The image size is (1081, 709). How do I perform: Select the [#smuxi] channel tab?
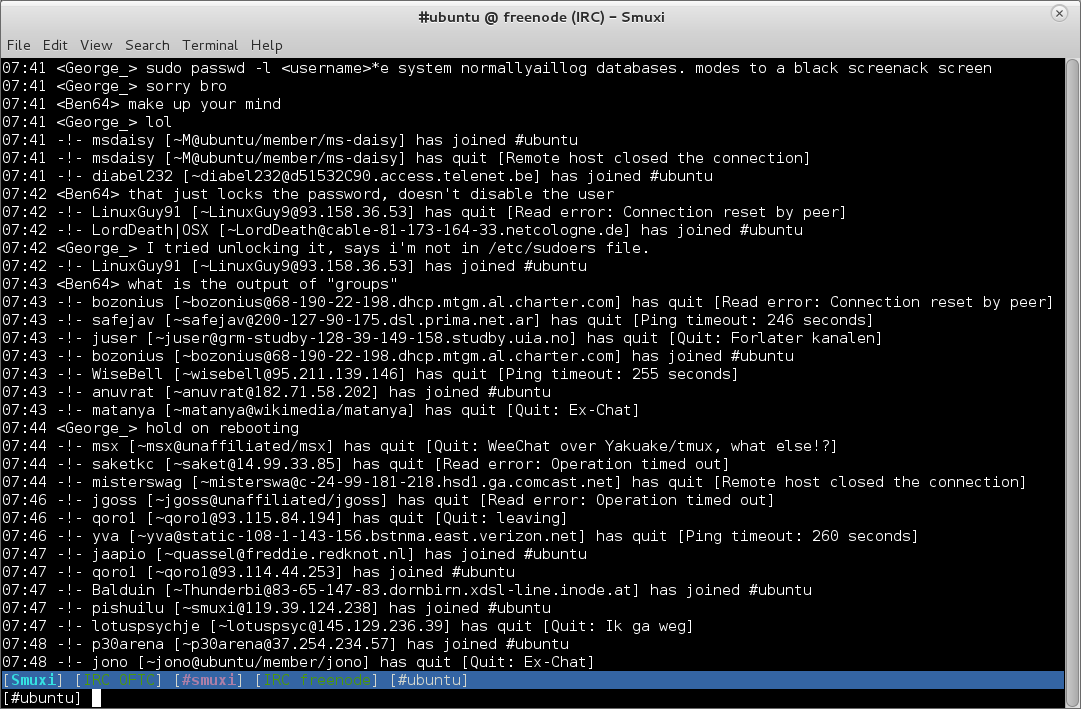point(208,680)
